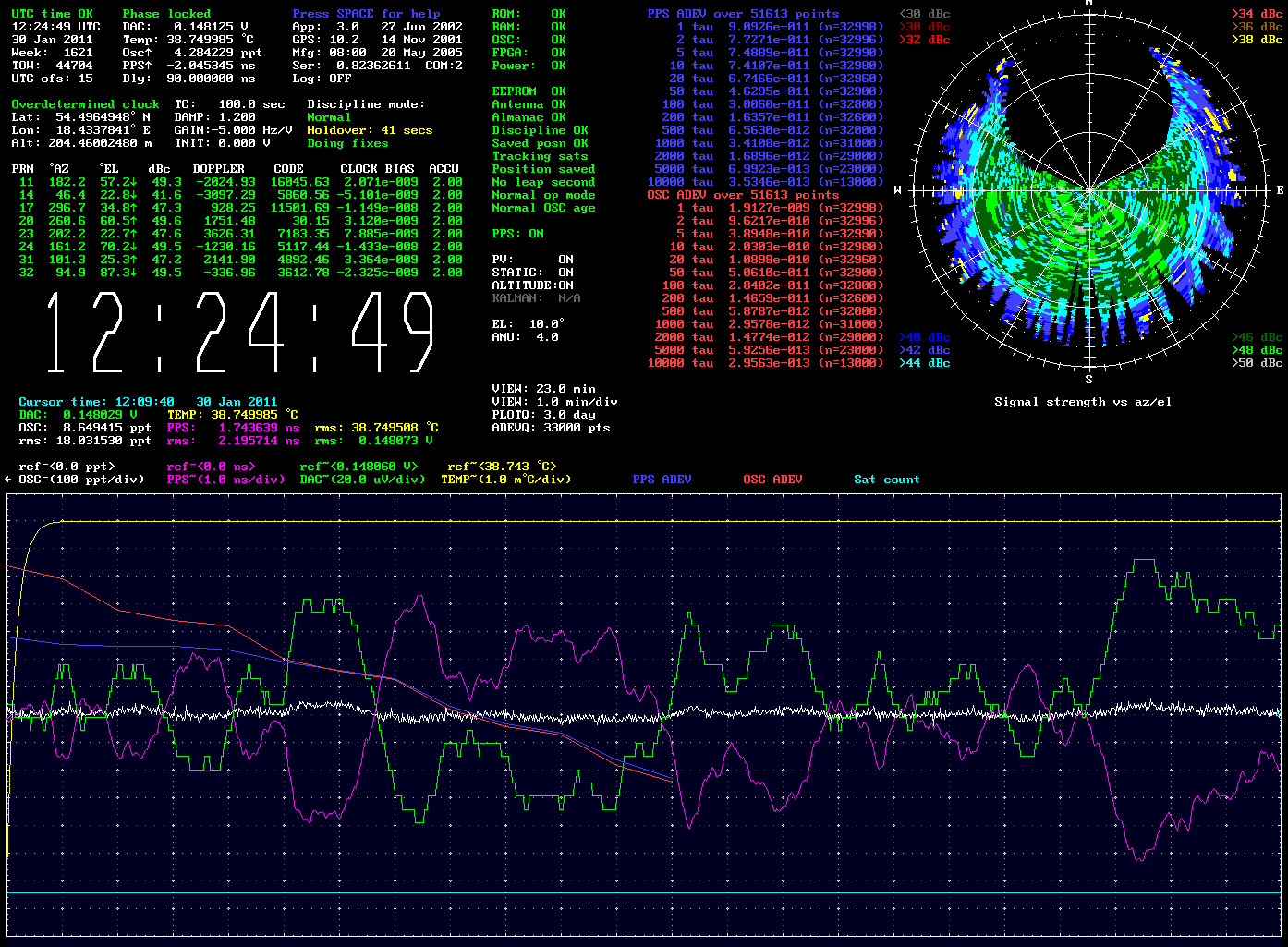Click the left arrow beside OSC scale
The width and height of the screenshot is (1288, 947).
tap(8, 480)
